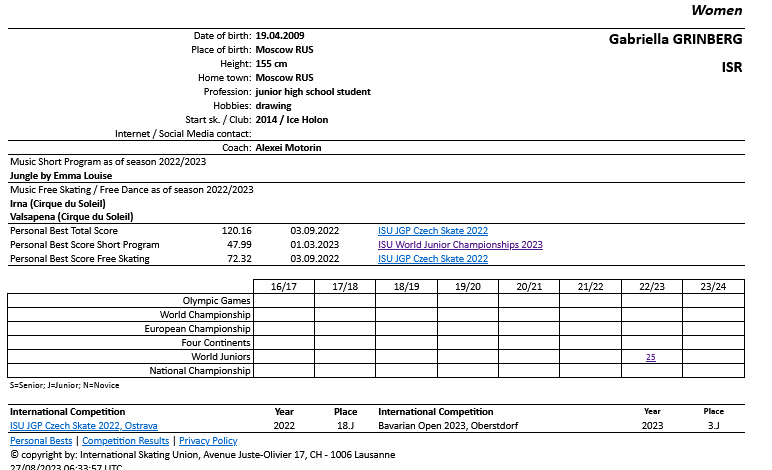Click the Gabriella GRINBERG name heading
Image resolution: width=772 pixels, height=470 pixels.
pyautogui.click(x=675, y=40)
